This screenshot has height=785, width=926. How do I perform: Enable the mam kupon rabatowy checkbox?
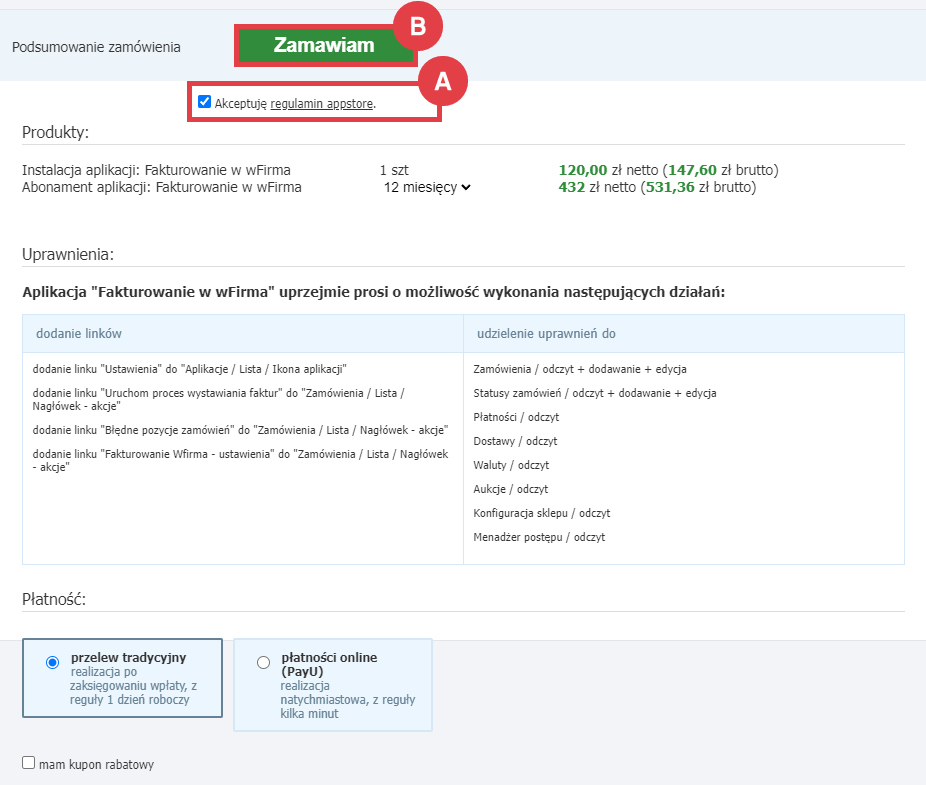tap(30, 761)
